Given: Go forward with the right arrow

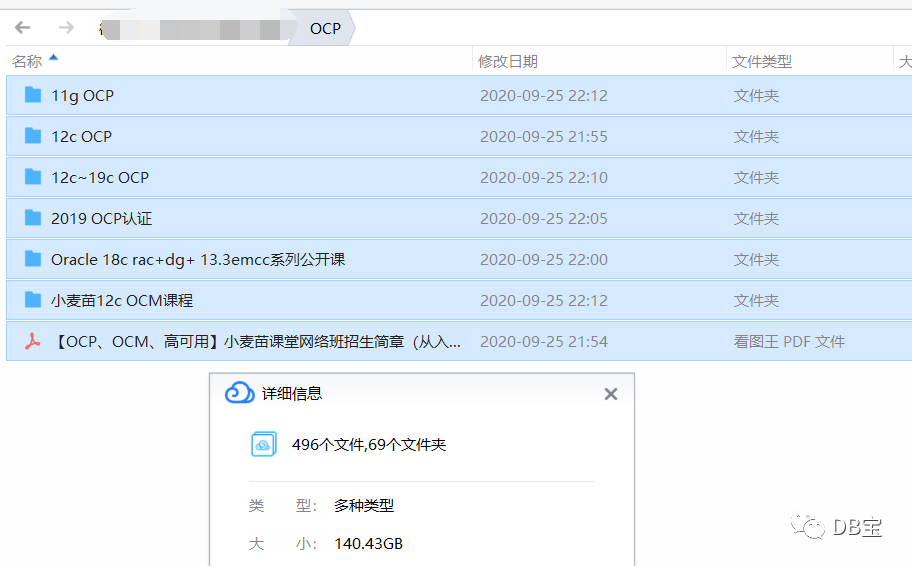Looking at the screenshot, I should click(x=66, y=27).
